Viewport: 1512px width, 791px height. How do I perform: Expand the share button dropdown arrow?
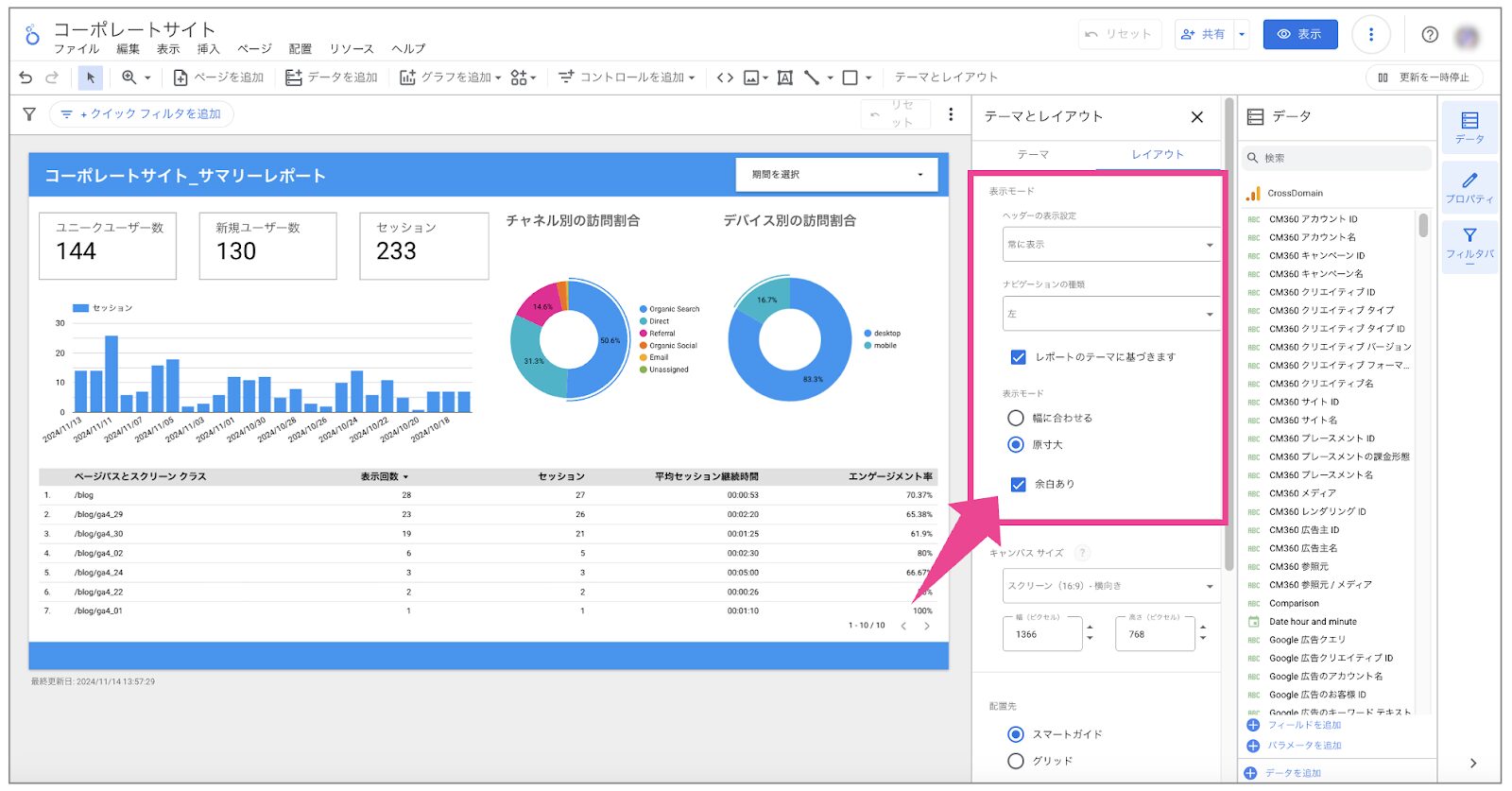[x=1242, y=35]
